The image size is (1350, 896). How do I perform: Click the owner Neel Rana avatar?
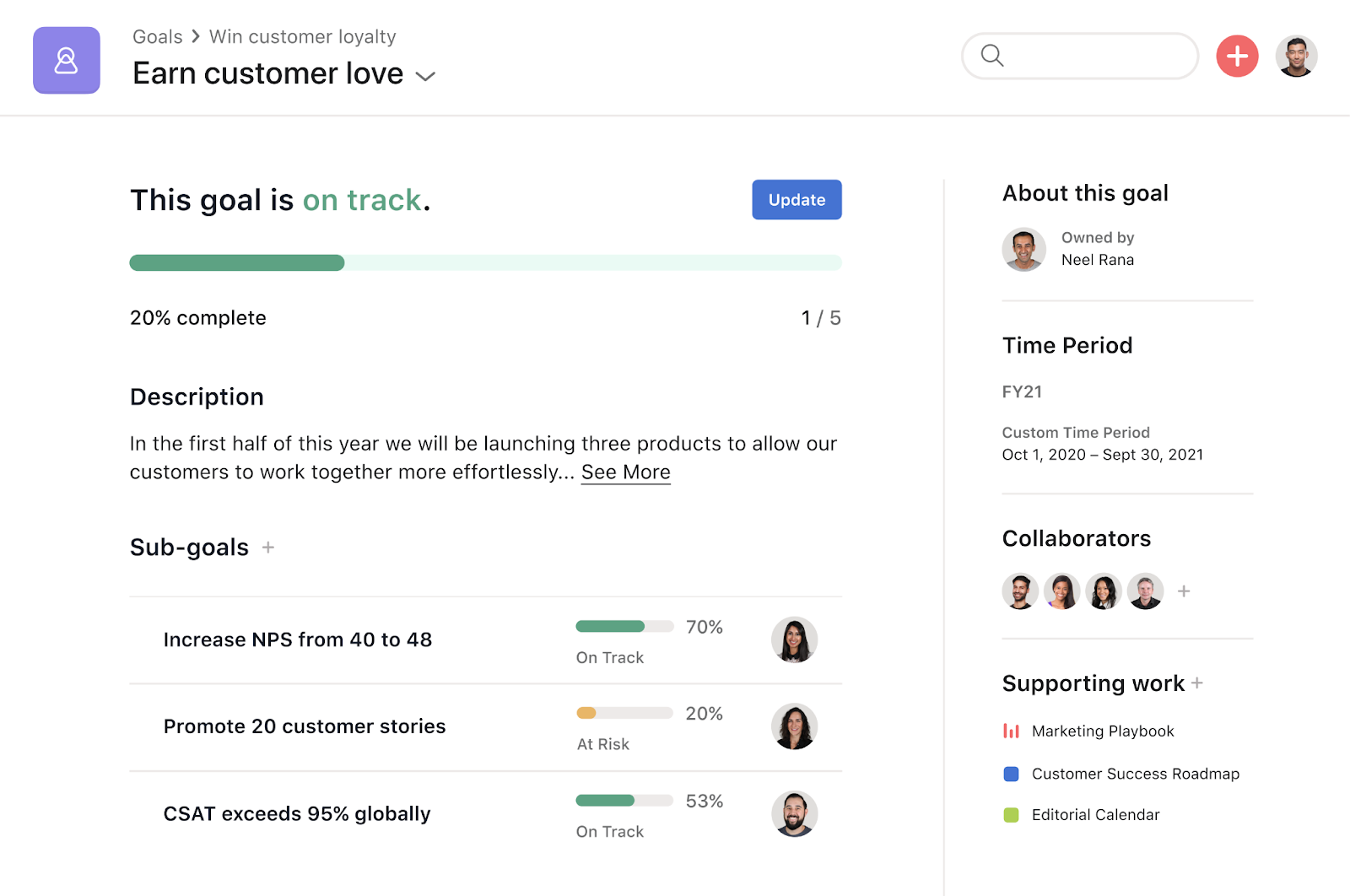click(x=1024, y=249)
